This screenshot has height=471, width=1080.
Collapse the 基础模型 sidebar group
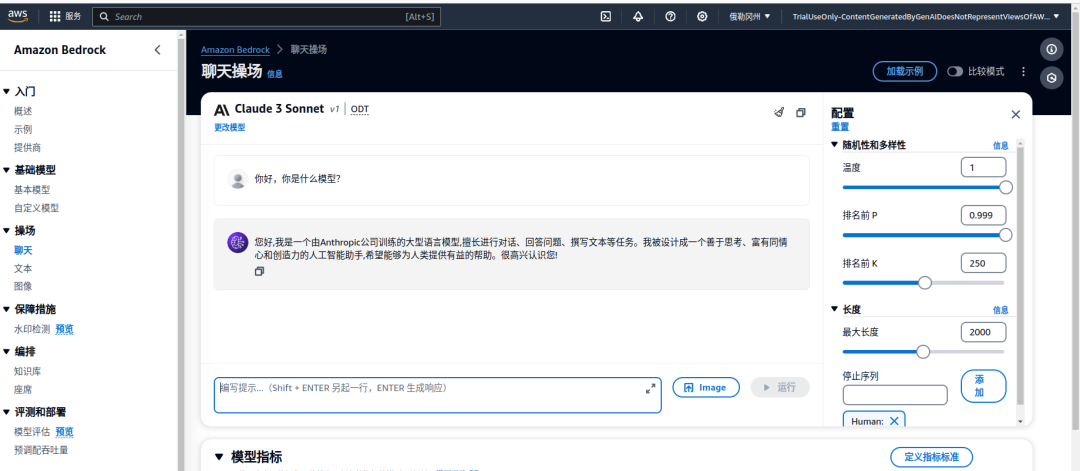tap(7, 170)
